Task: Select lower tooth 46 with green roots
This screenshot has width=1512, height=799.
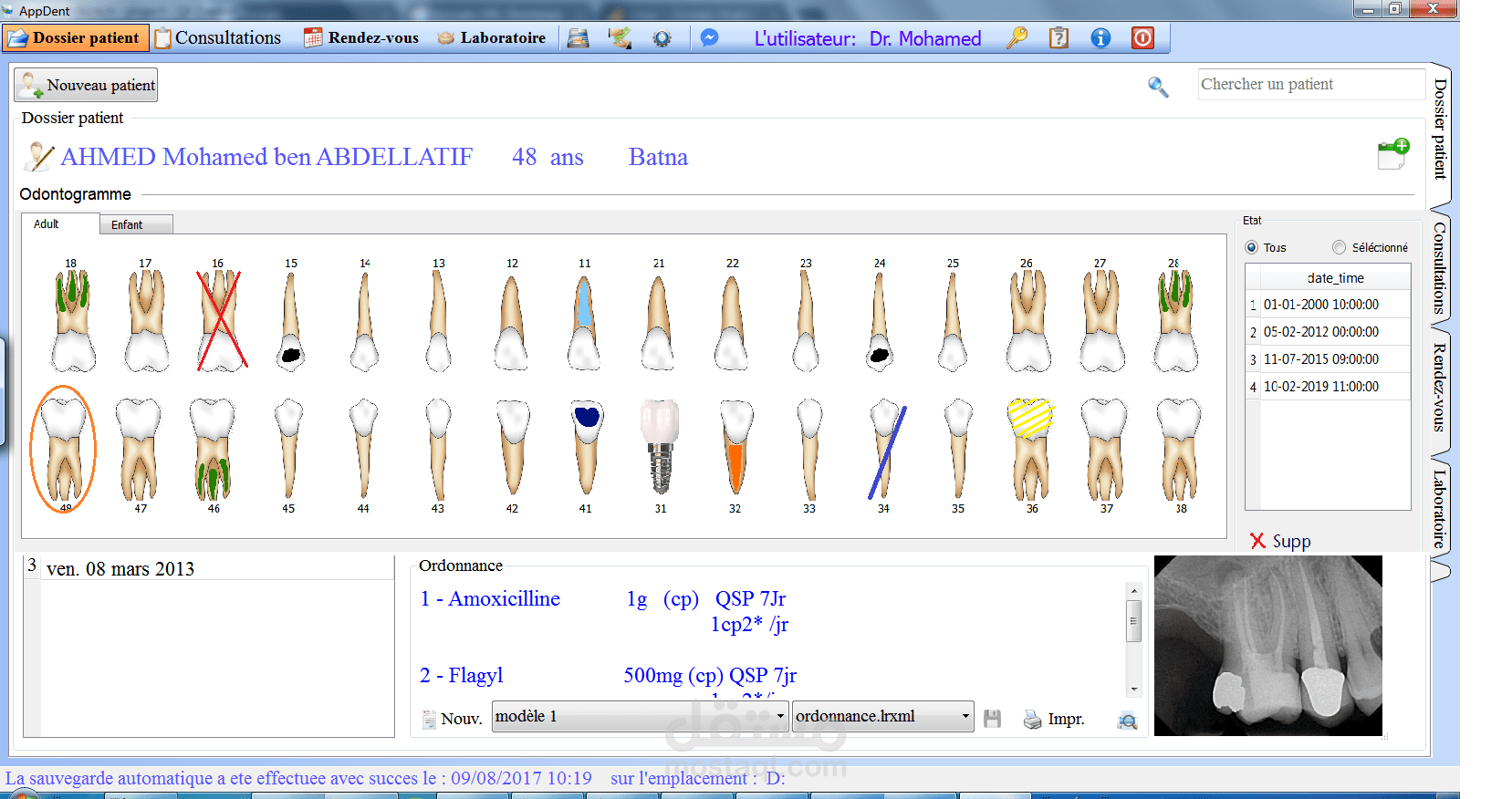Action: (212, 451)
